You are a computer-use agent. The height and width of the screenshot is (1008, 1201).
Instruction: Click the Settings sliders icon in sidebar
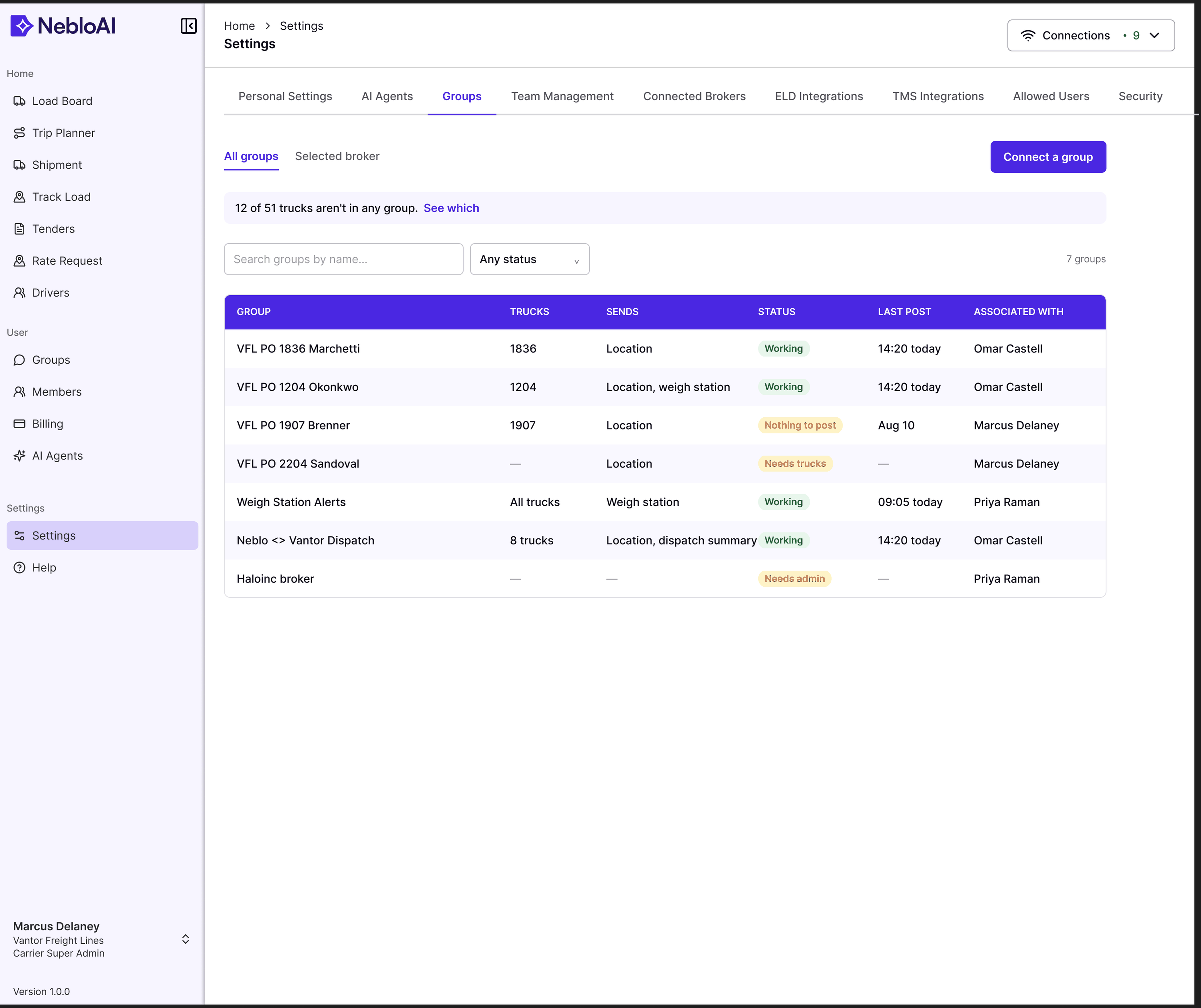(x=20, y=536)
